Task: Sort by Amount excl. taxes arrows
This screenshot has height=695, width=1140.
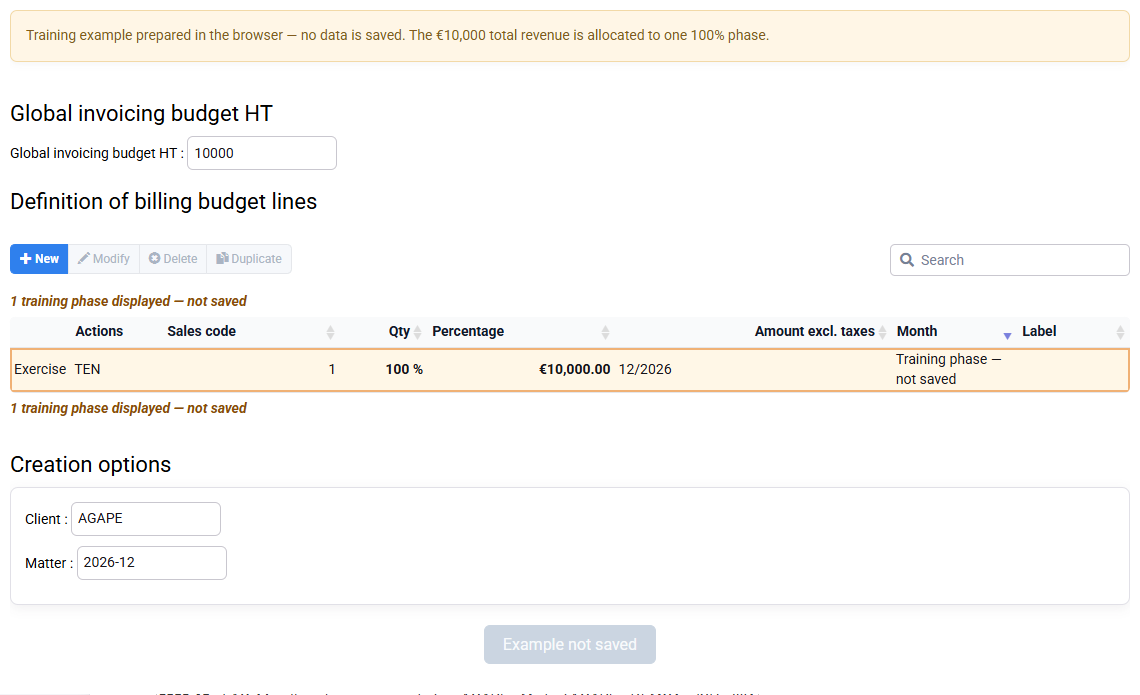Action: [882, 332]
